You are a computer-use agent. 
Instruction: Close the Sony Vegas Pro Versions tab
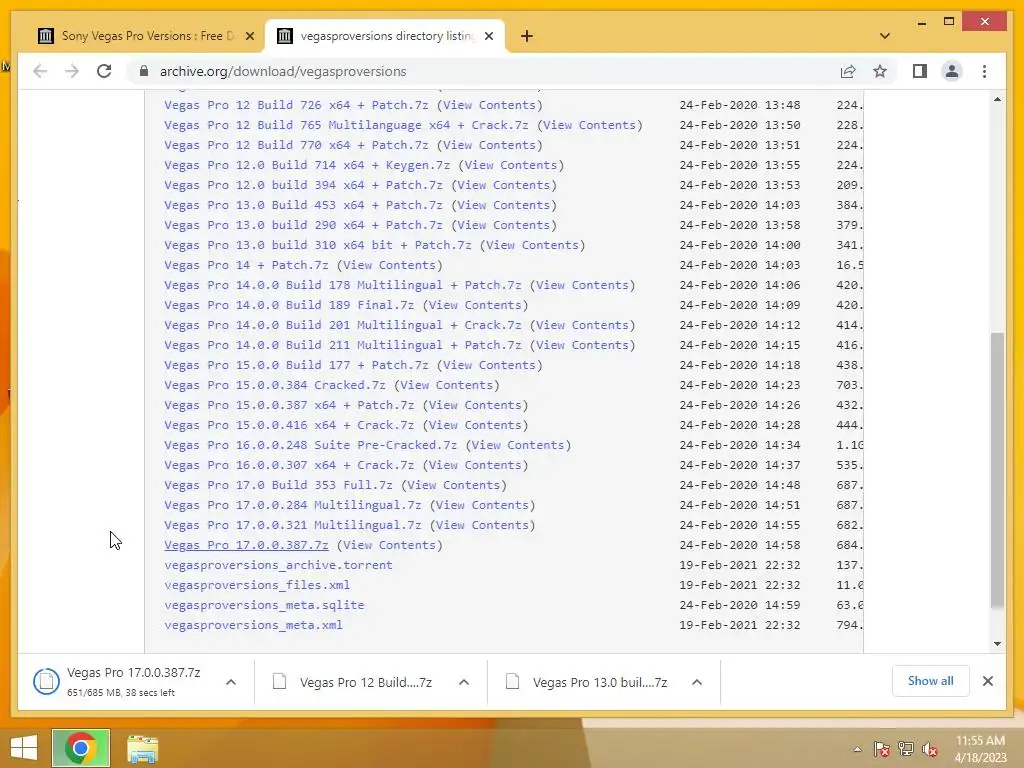(x=249, y=36)
